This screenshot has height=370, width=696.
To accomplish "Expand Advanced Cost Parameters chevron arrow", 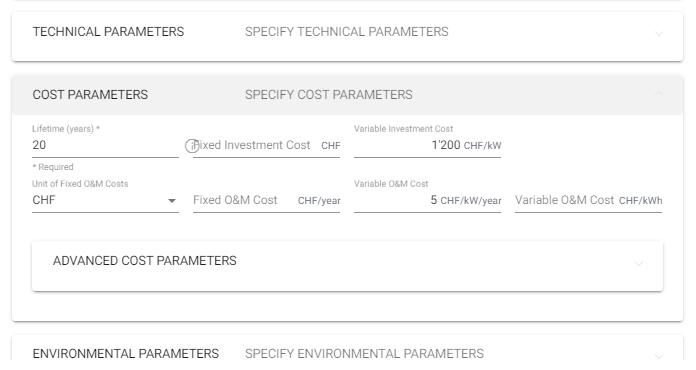I will click(639, 263).
